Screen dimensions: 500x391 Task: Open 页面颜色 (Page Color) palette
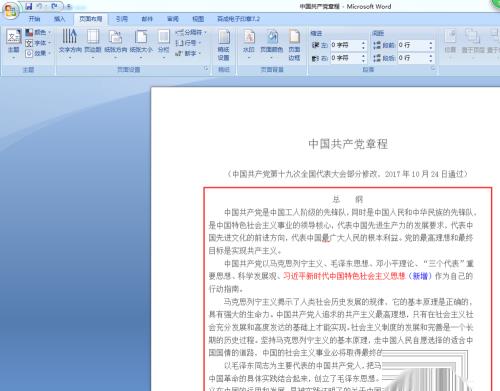pyautogui.click(x=272, y=44)
